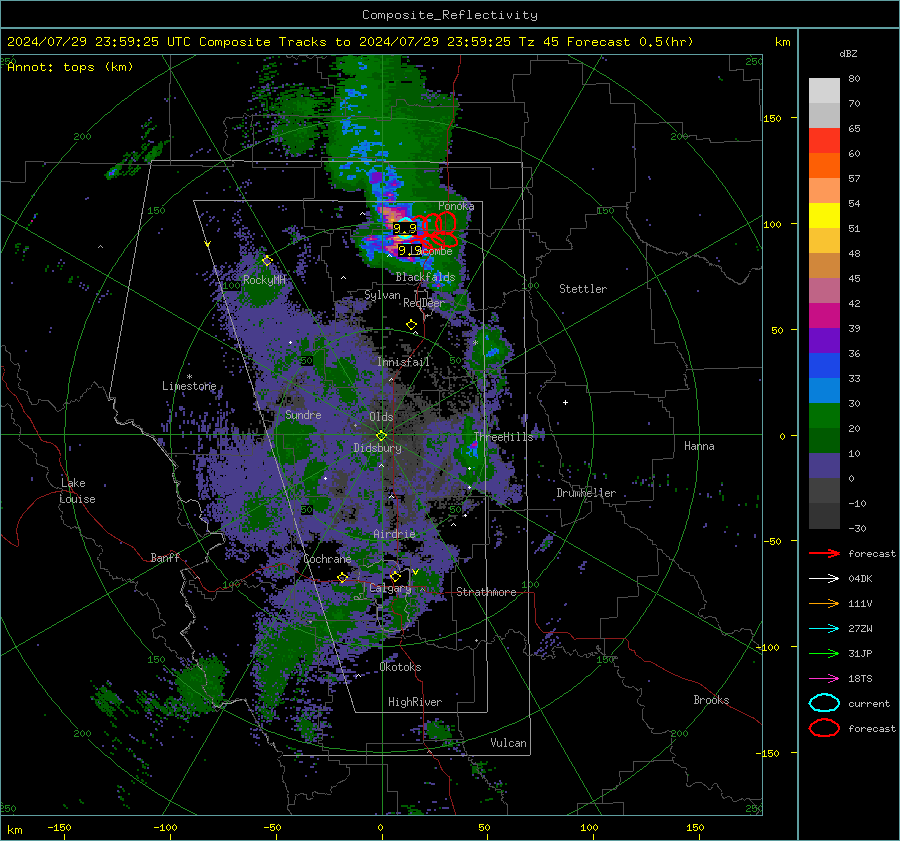
Task: Pick the blue 33-36 dBZ swatch
Action: coord(824,366)
